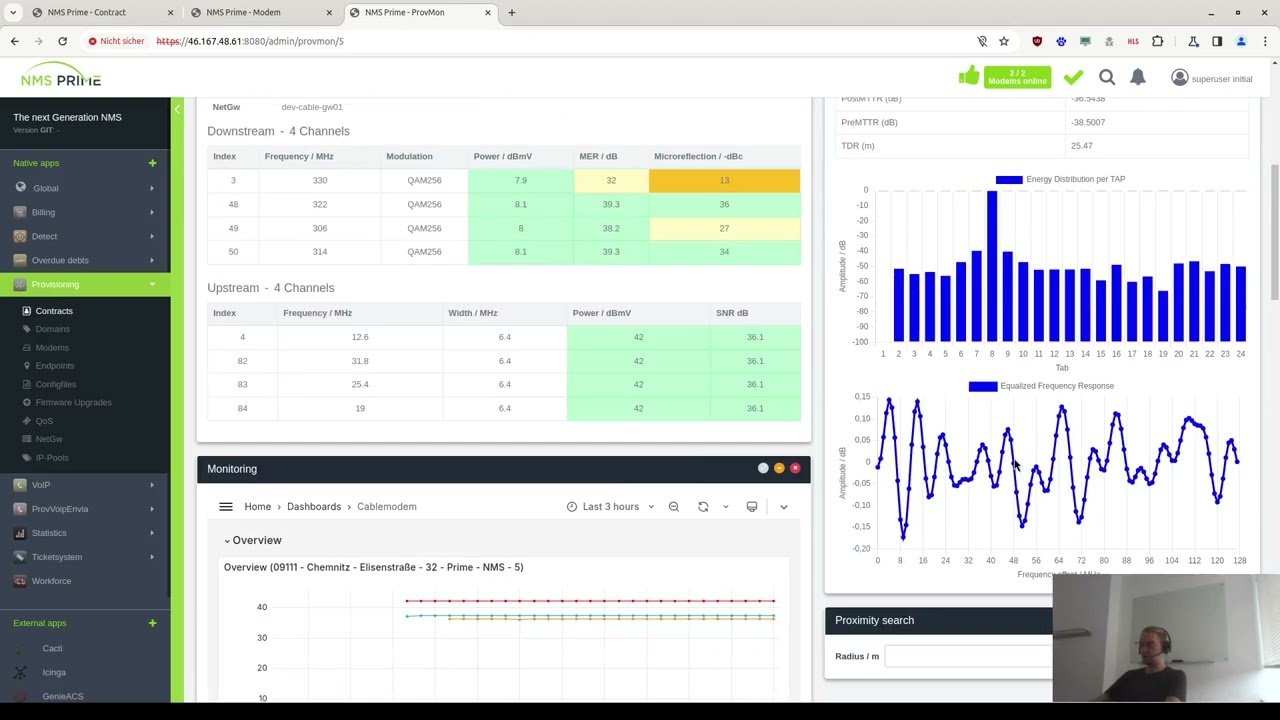Click the green thumbs-up icon in header

tap(968, 76)
